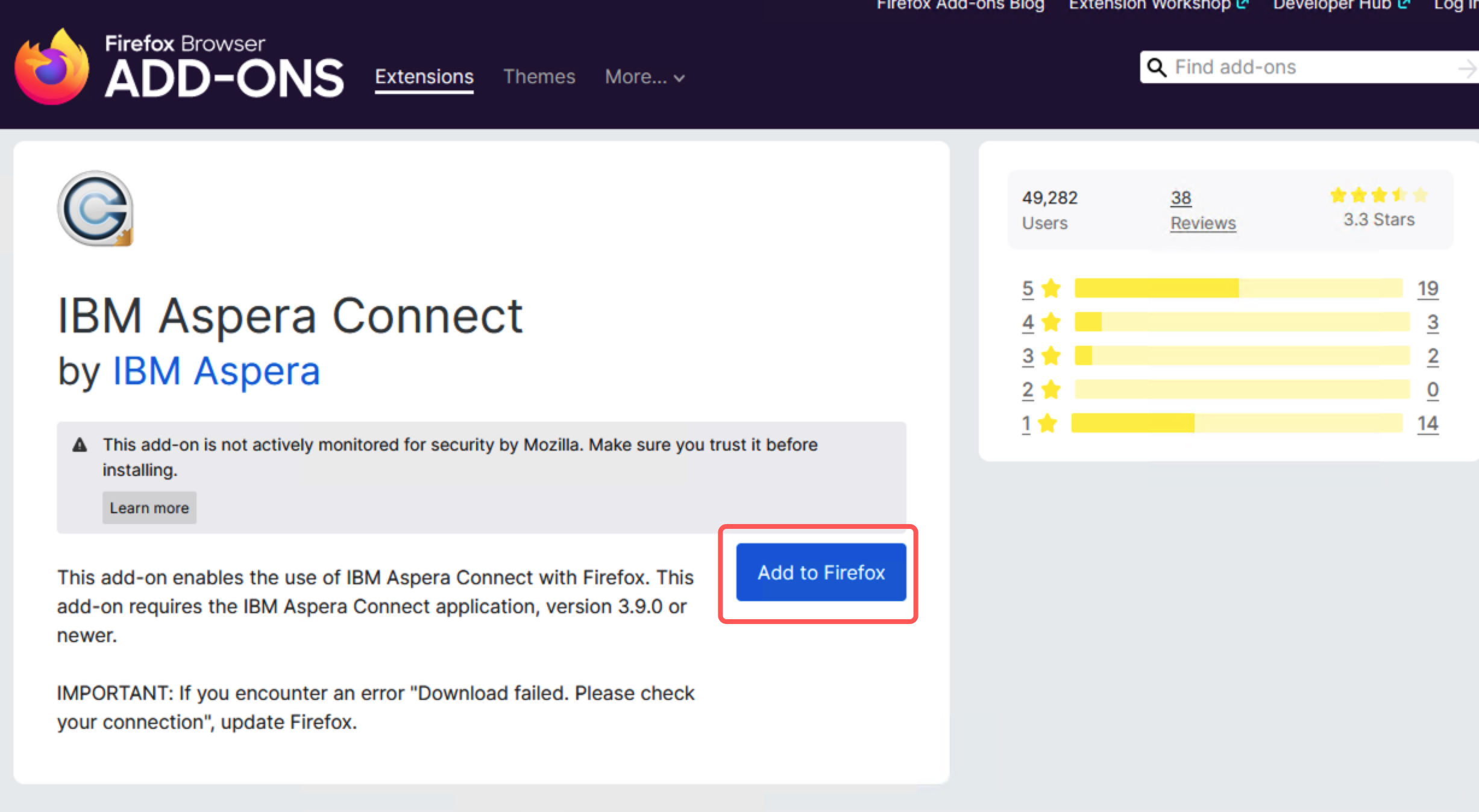Click the 5-star rating bar
Image resolution: width=1479 pixels, height=812 pixels.
tap(1239, 288)
